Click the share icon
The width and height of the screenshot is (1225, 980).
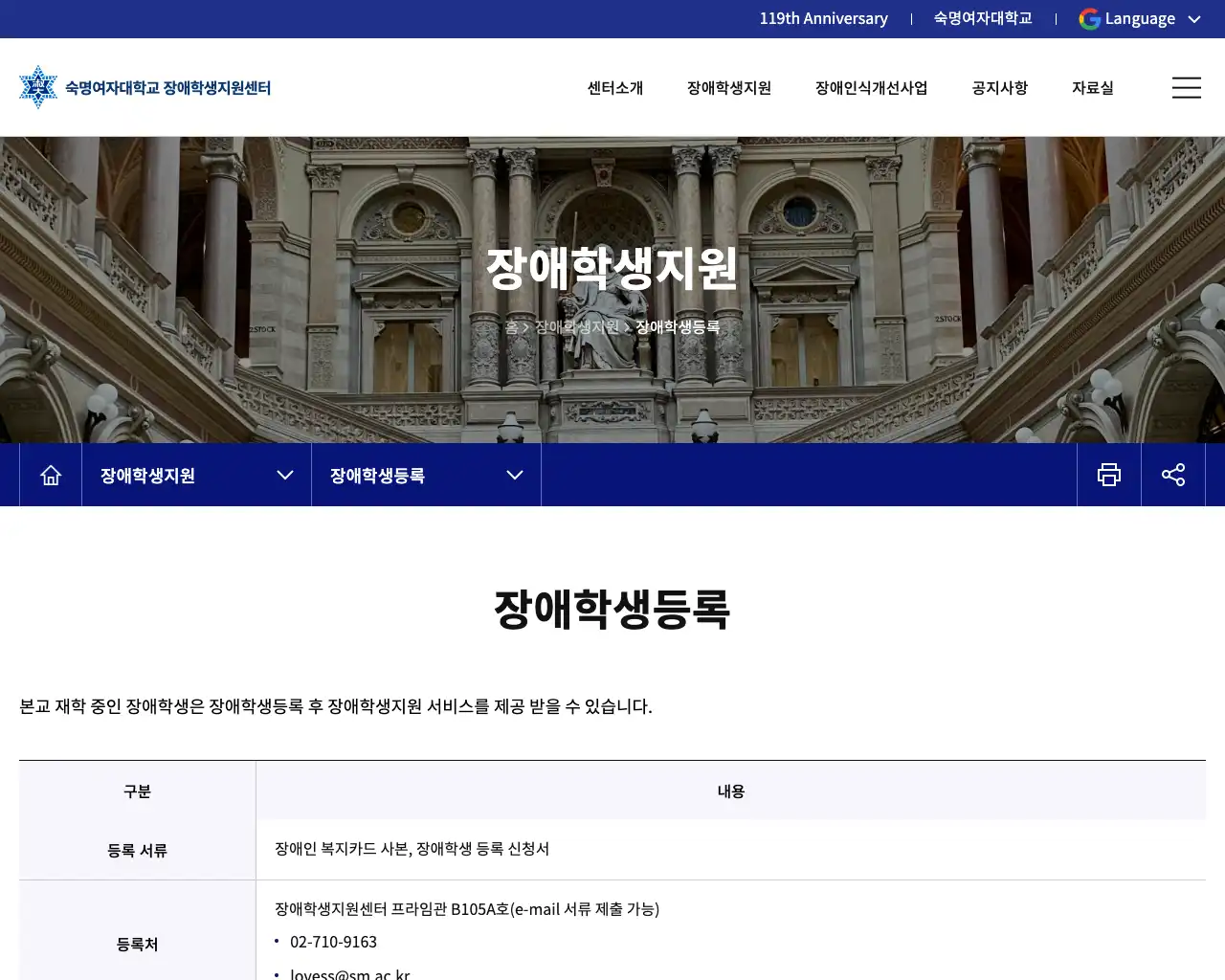point(1173,475)
